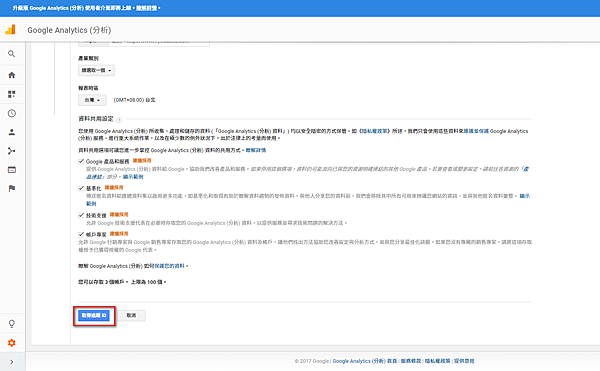Screen dimensions: 600x371
Task: Uncheck the 帳戶專家 checkbox
Action: pos(81,234)
